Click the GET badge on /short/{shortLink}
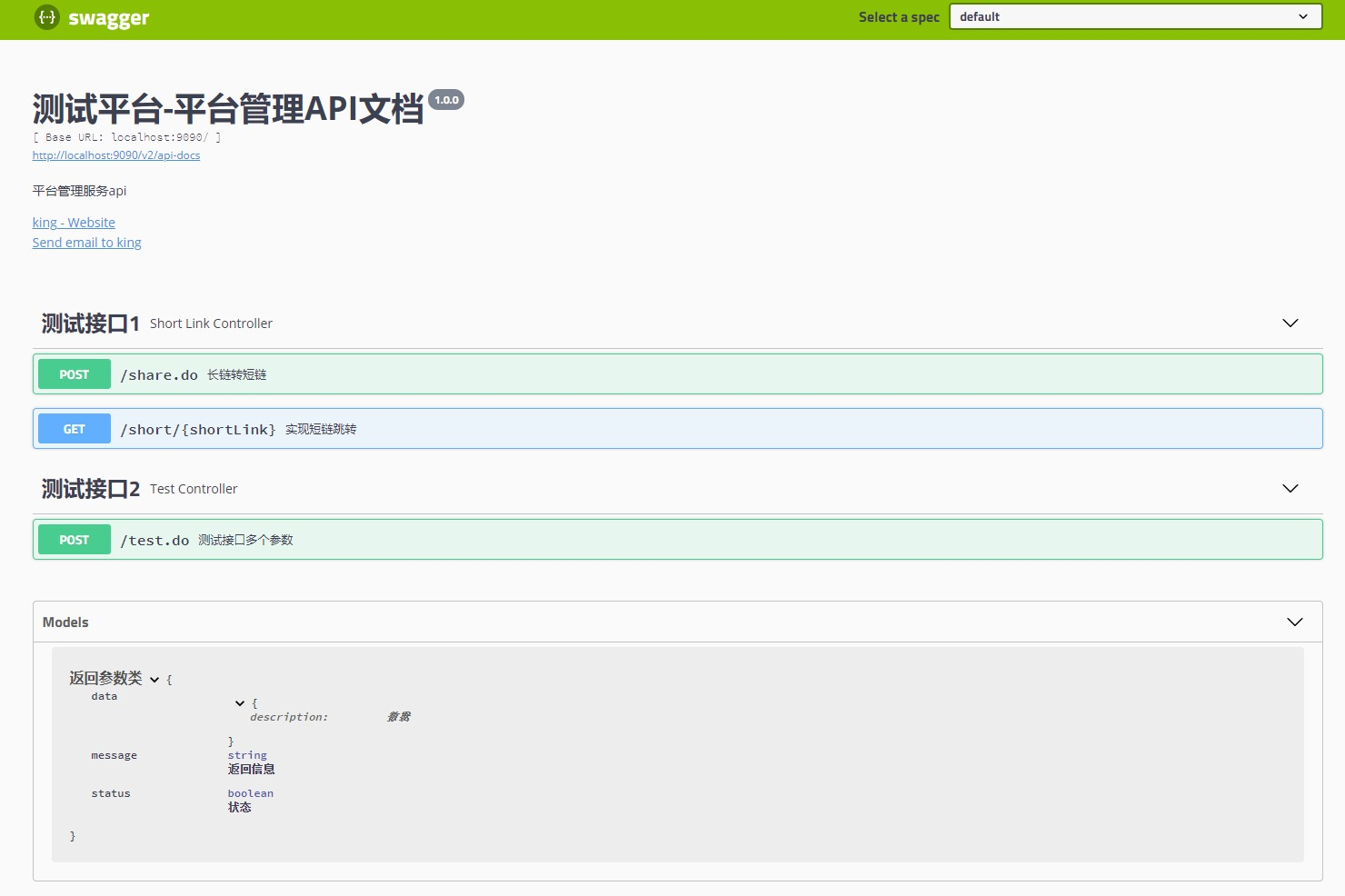This screenshot has width=1345, height=896. pos(74,428)
